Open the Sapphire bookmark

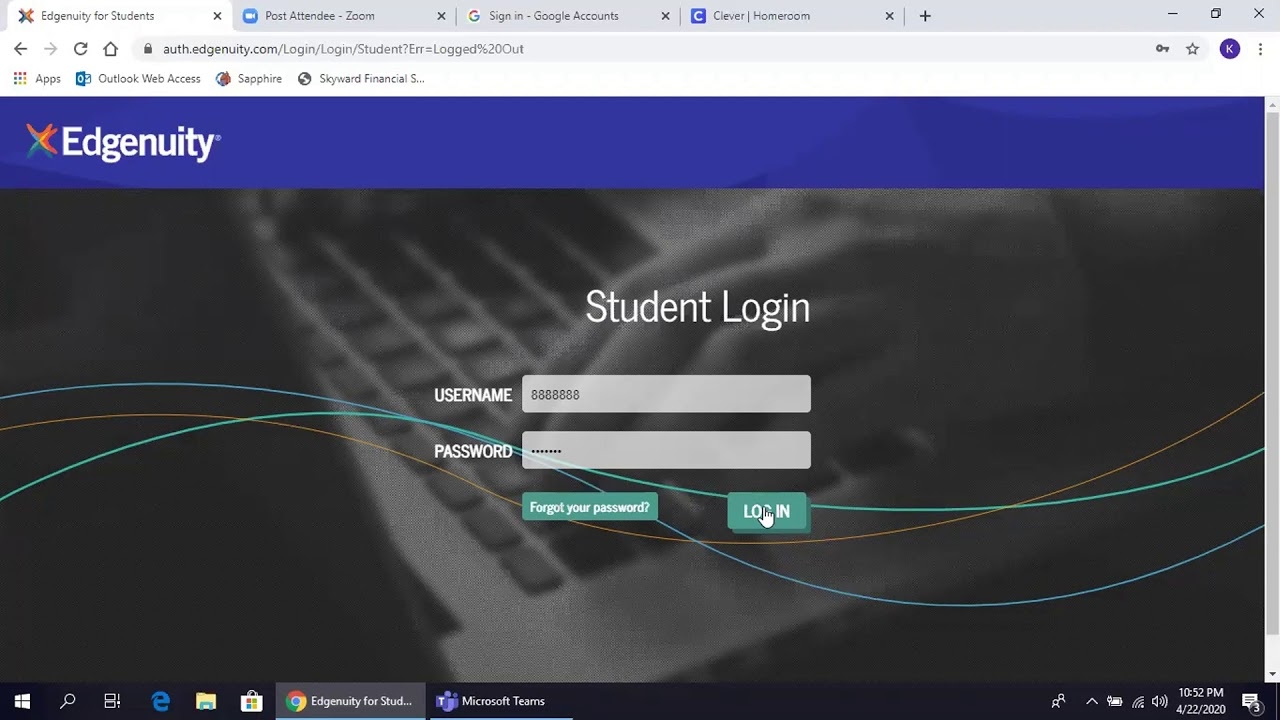click(x=249, y=79)
